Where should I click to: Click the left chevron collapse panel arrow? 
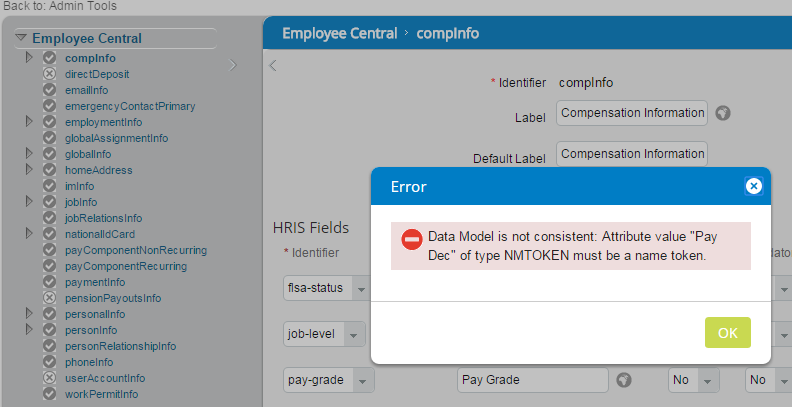point(273,65)
